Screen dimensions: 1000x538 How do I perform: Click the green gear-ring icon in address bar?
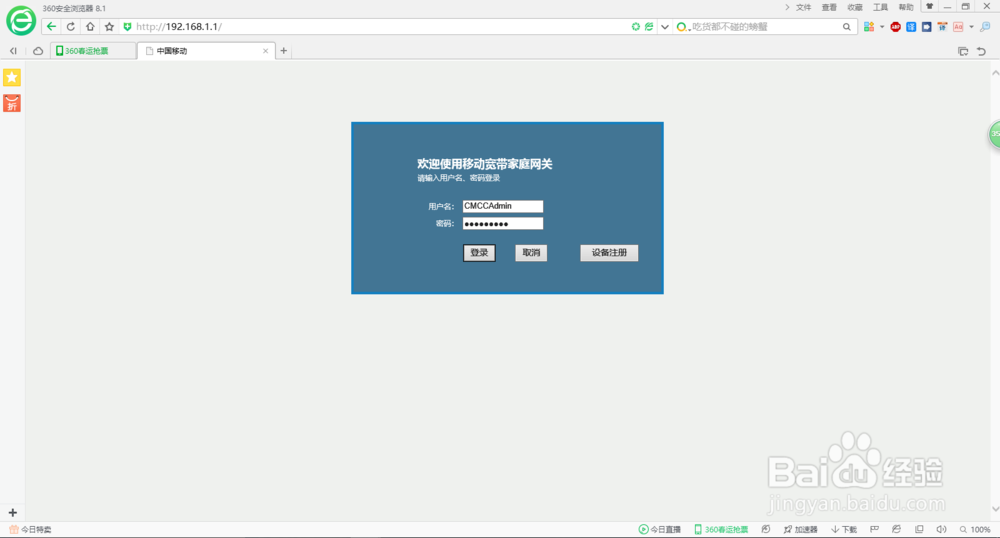[x=635, y=27]
